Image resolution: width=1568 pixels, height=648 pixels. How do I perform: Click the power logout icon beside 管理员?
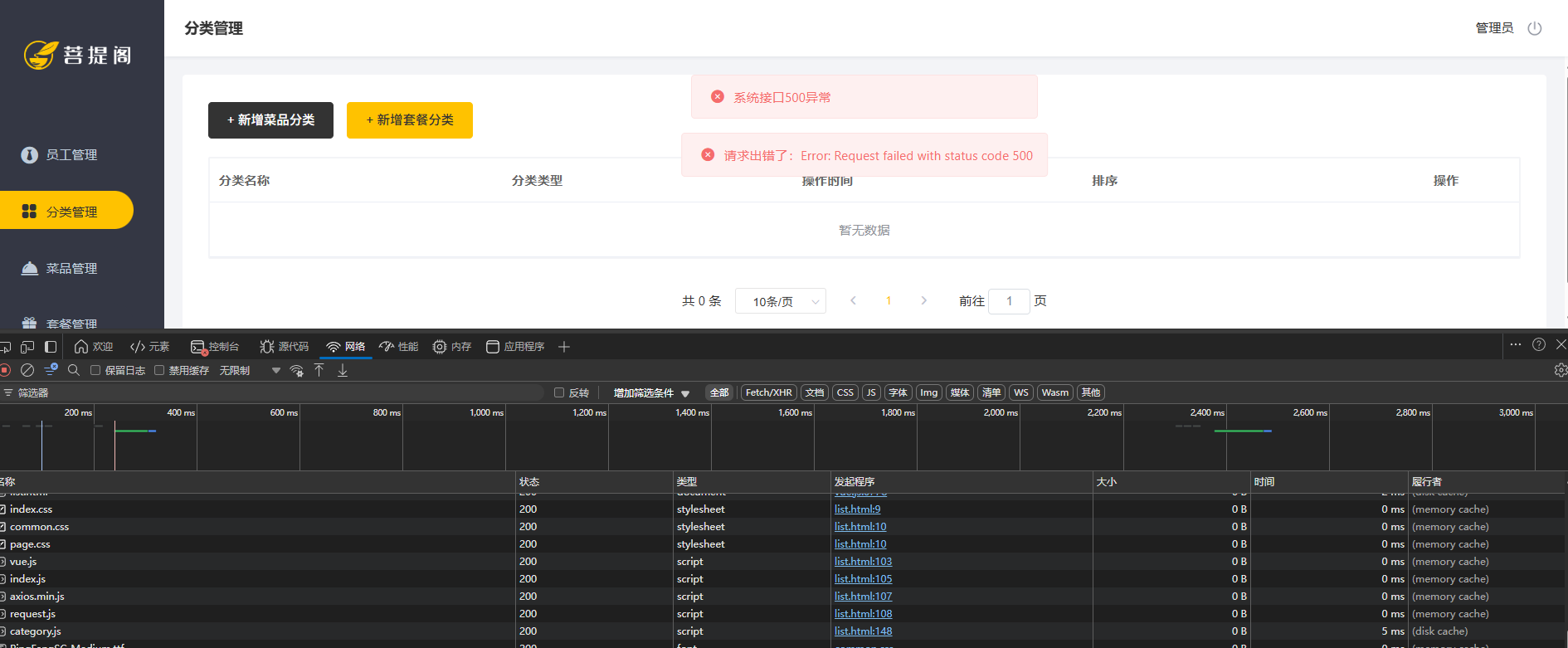point(1535,28)
